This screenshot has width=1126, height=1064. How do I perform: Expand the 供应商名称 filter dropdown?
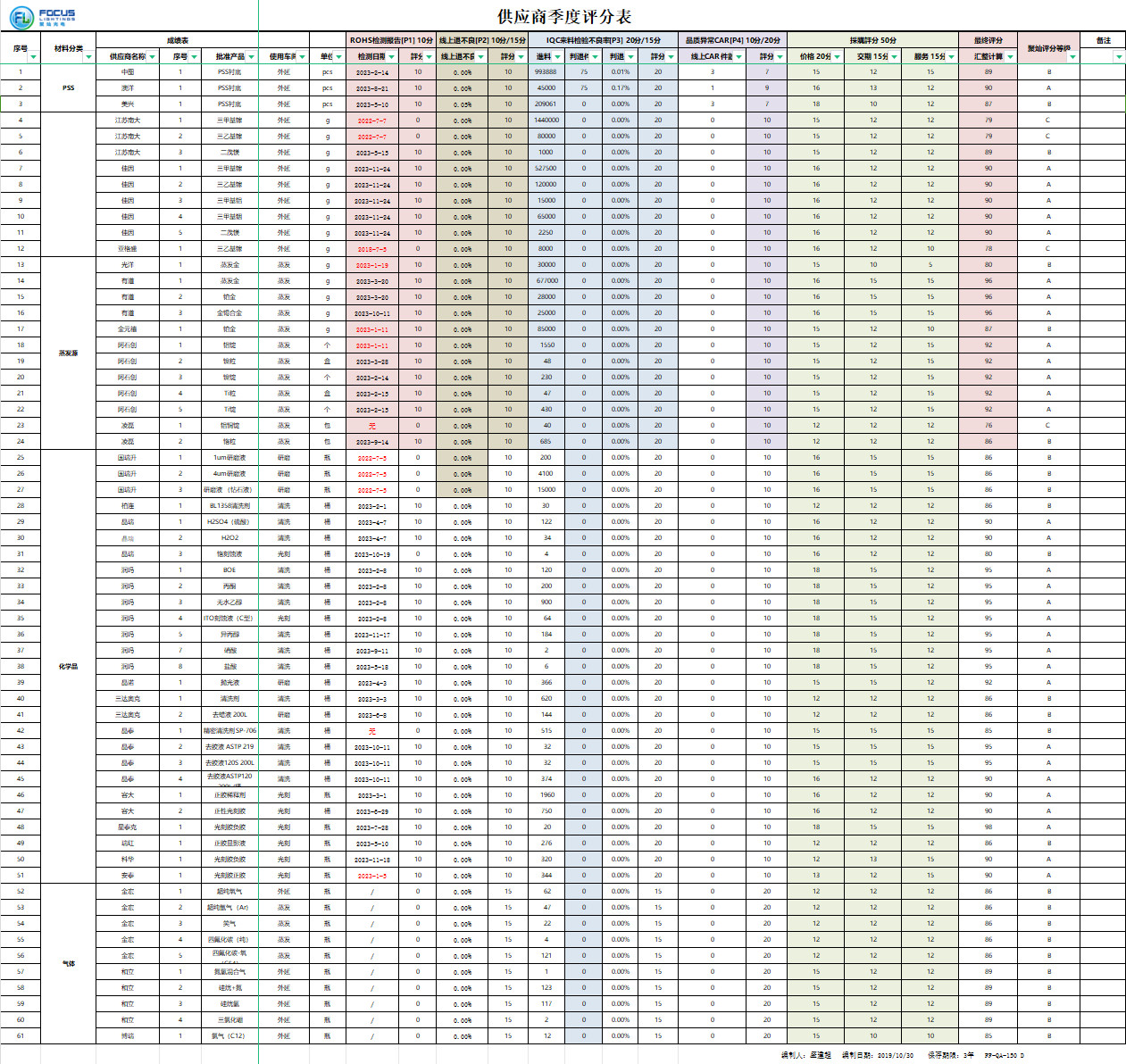pos(153,57)
